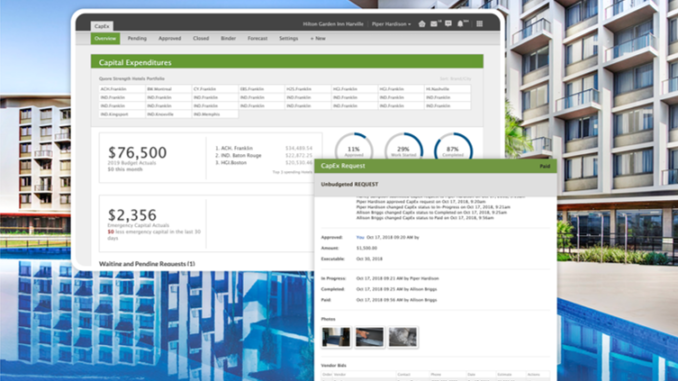
Task: Switch to the Pending tab
Action: point(137,38)
